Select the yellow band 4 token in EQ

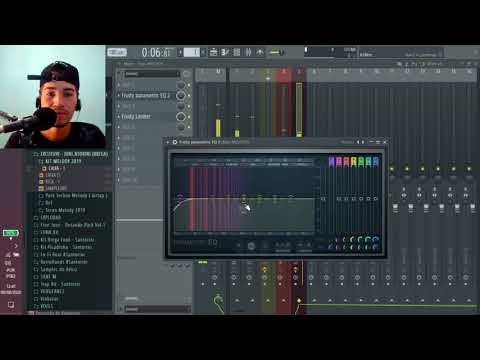(354, 162)
